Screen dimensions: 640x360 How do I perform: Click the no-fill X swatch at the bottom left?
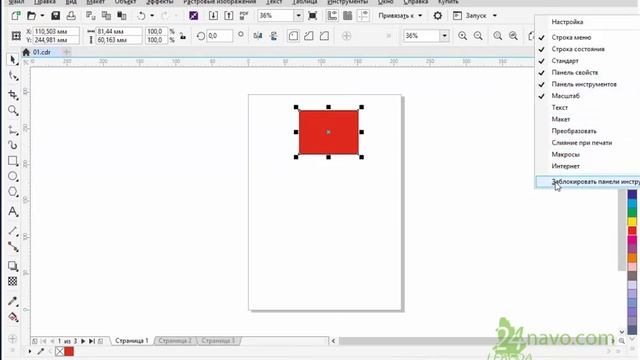(x=60, y=351)
